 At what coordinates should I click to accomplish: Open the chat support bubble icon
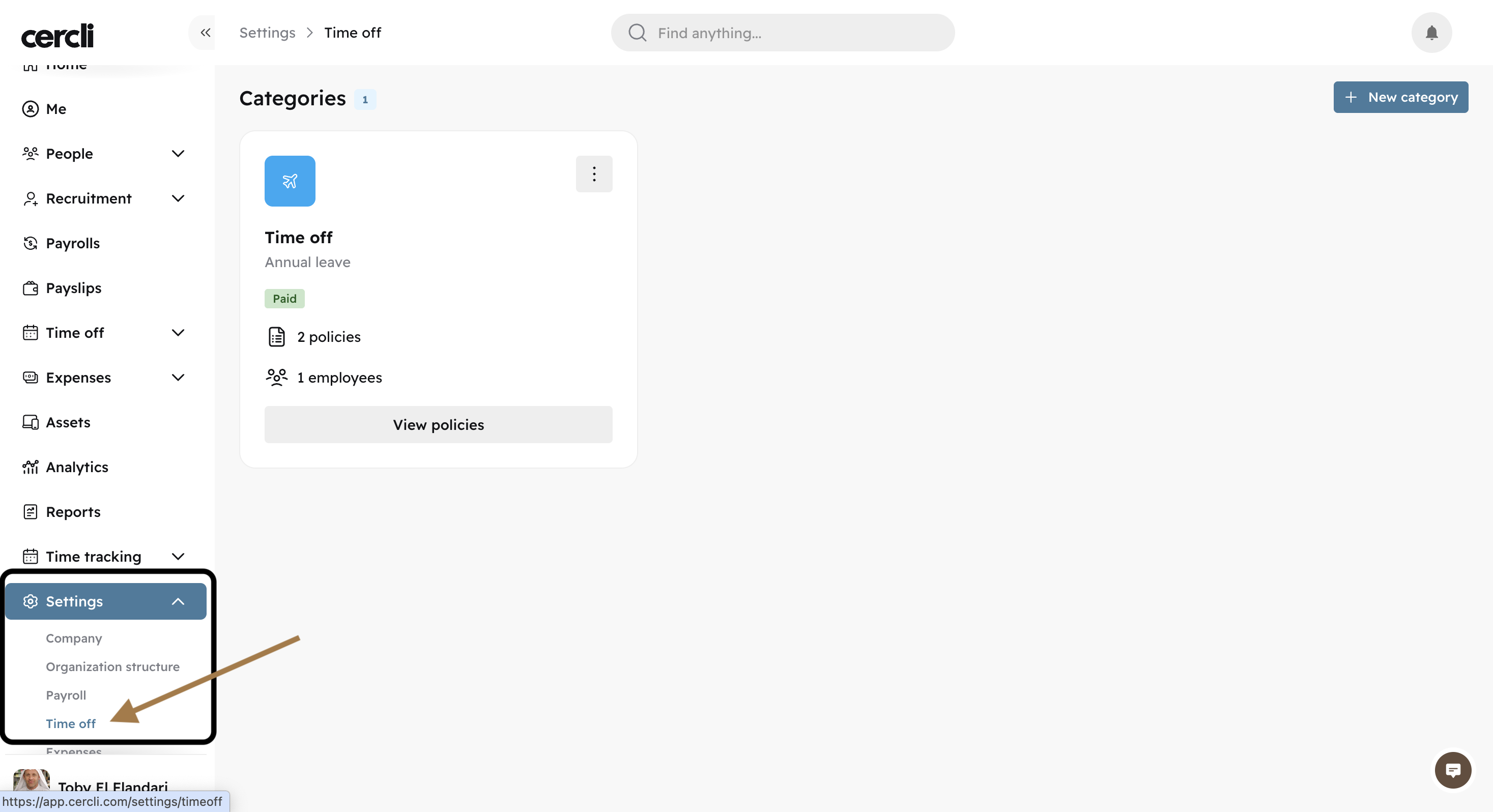pyautogui.click(x=1452, y=770)
